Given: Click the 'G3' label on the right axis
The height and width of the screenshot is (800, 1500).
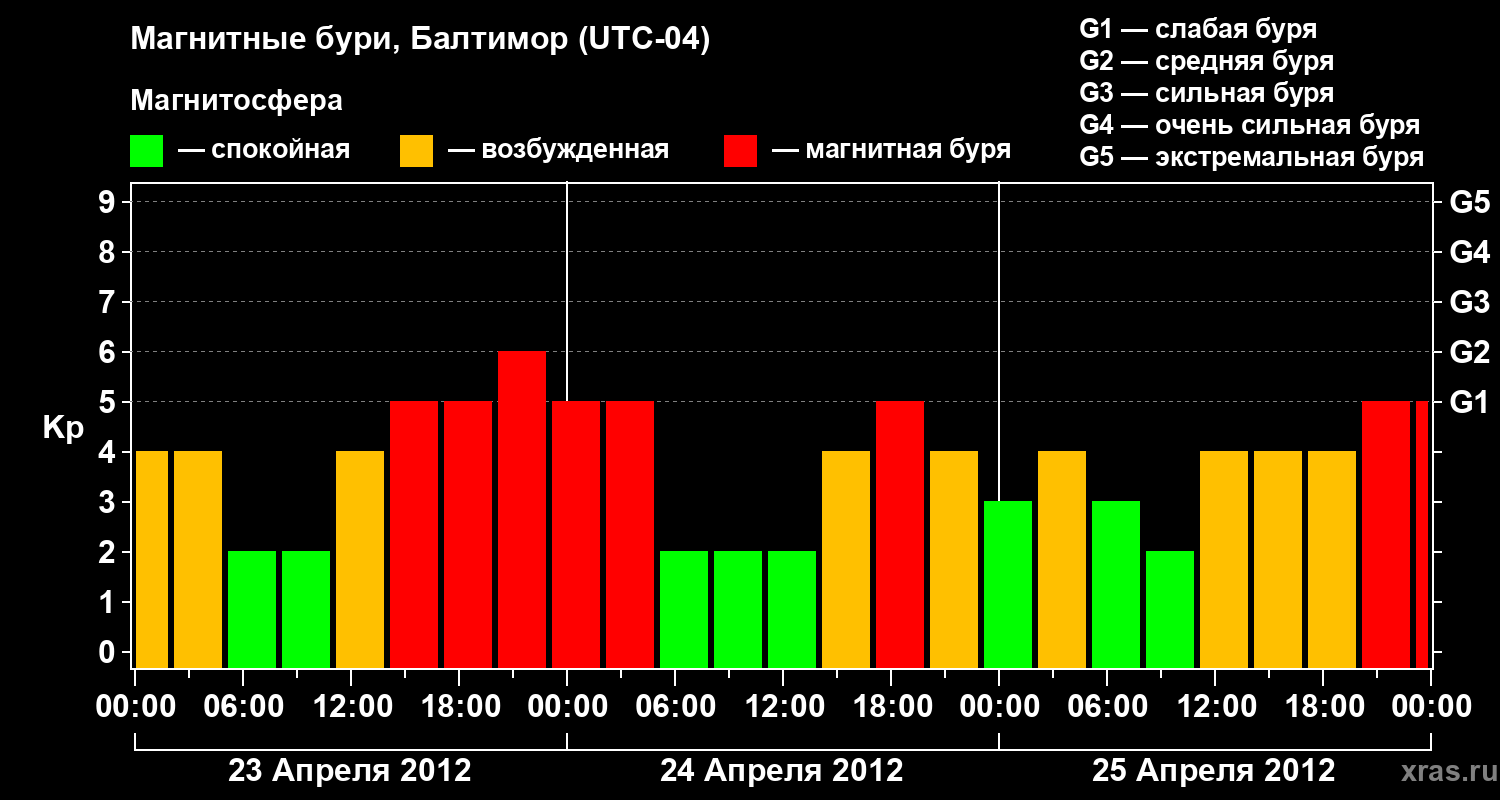Looking at the screenshot, I should point(1469,302).
